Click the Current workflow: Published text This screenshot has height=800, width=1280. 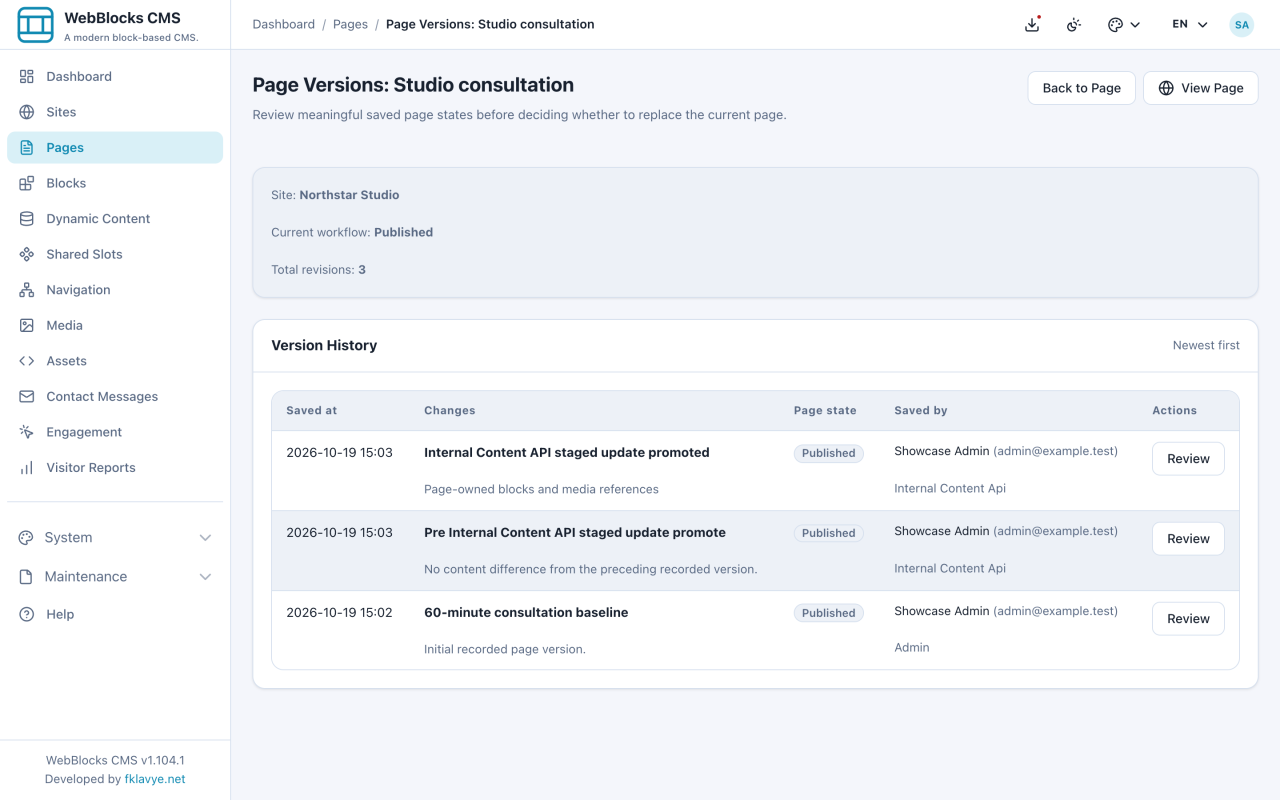tap(352, 232)
